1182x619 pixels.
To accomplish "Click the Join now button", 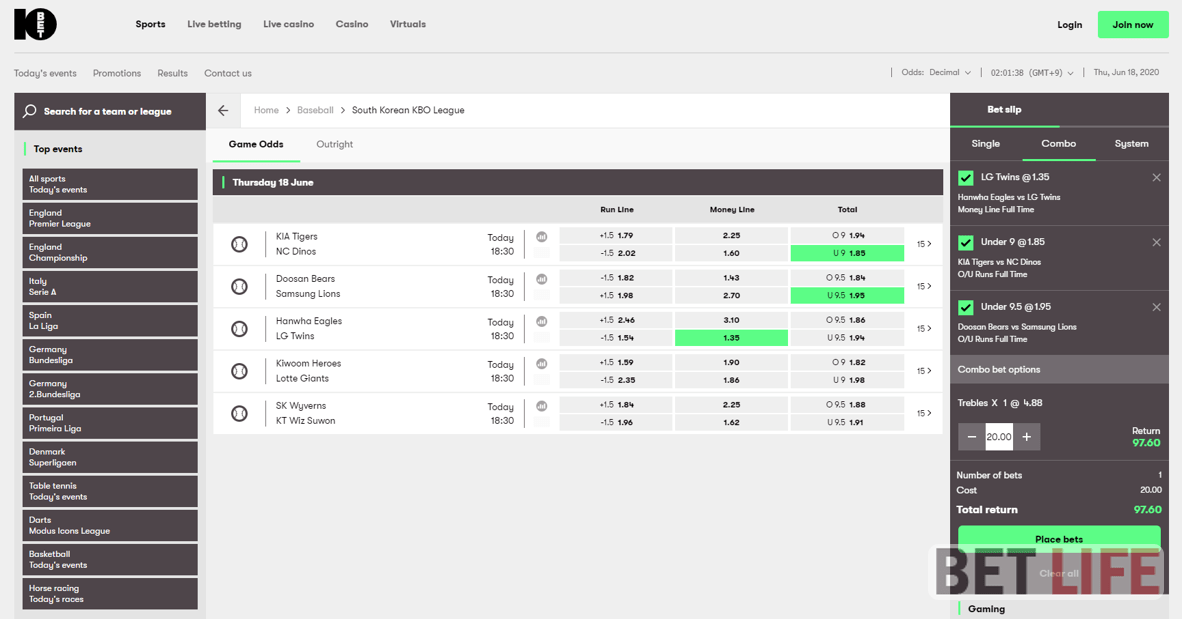I will pos(1133,25).
